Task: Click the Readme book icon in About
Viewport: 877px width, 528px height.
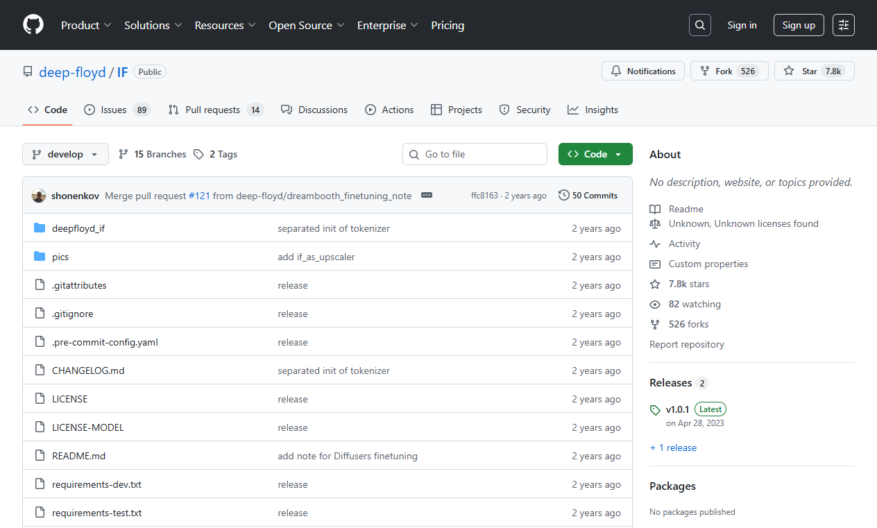Action: (x=655, y=209)
